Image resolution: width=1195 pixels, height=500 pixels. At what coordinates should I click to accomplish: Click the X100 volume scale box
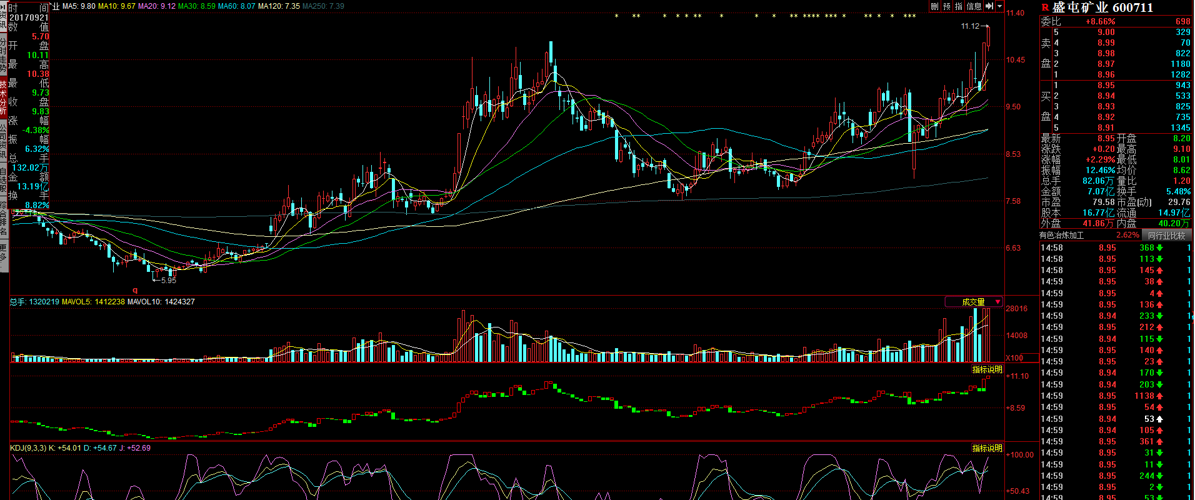coord(1014,357)
